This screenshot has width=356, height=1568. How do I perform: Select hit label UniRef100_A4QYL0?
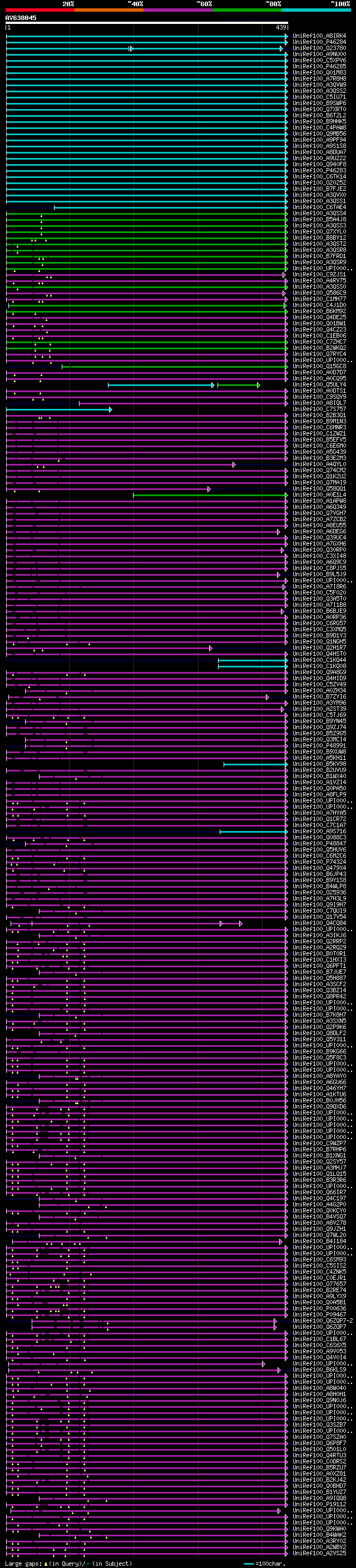click(x=319, y=464)
